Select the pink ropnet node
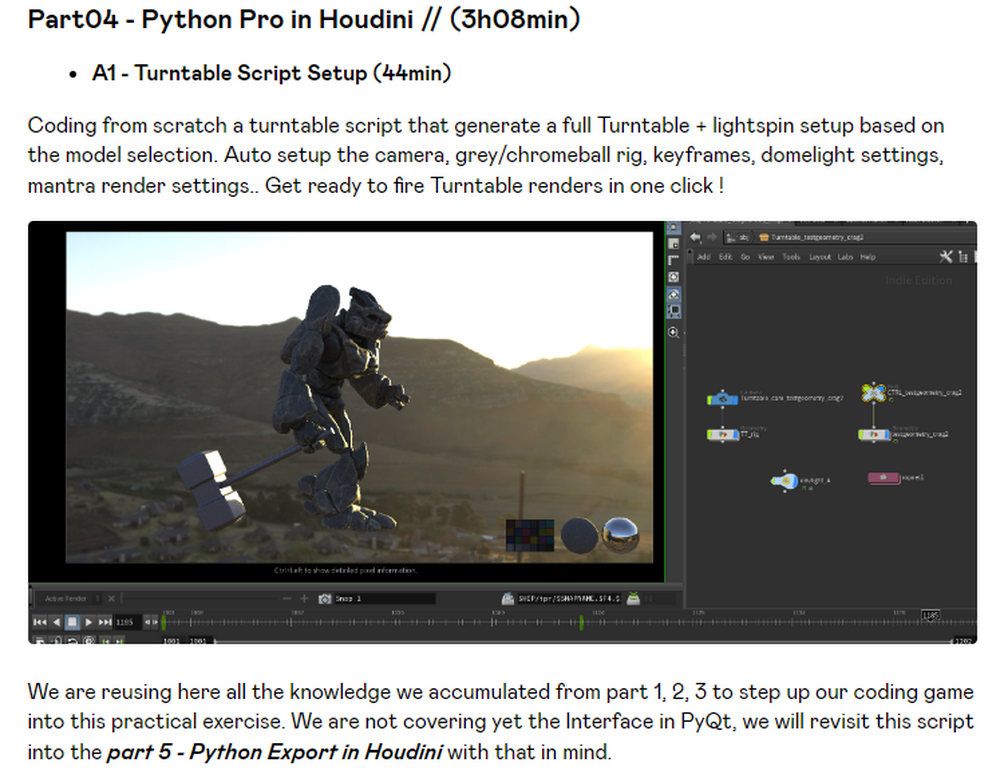 [883, 478]
